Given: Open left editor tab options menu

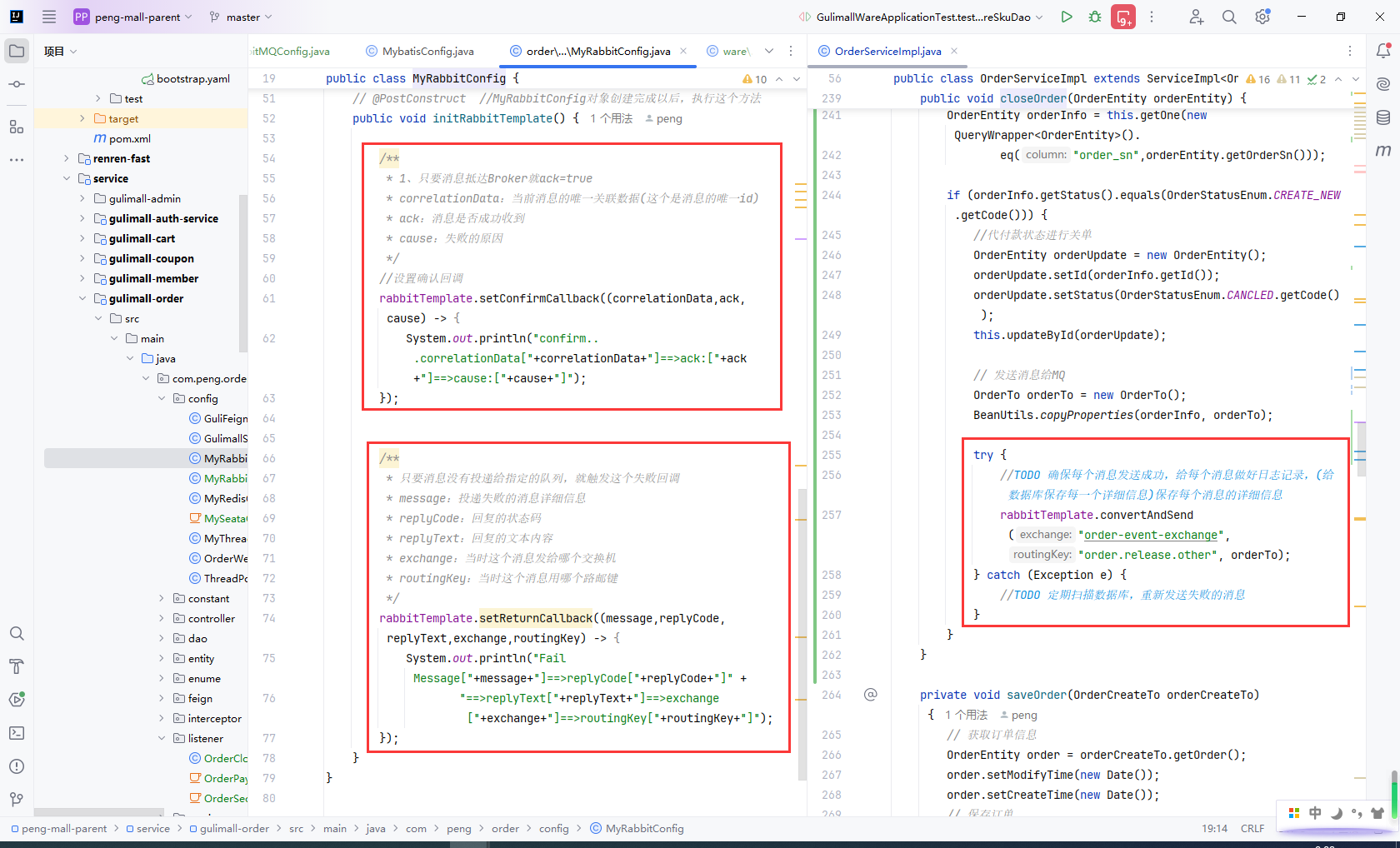Looking at the screenshot, I should click(791, 51).
